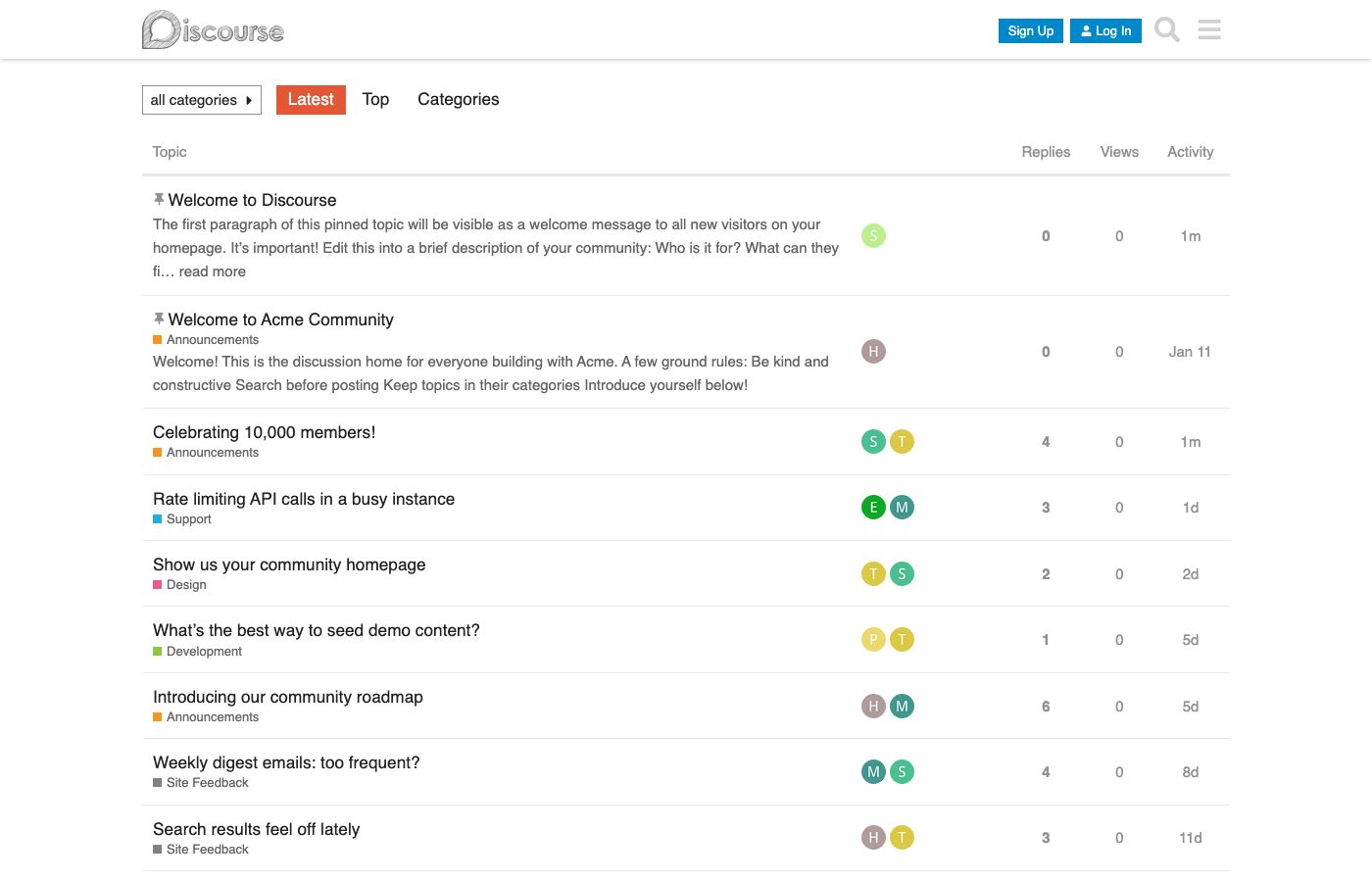Click the M avatar on Rate limiting topic

click(902, 507)
